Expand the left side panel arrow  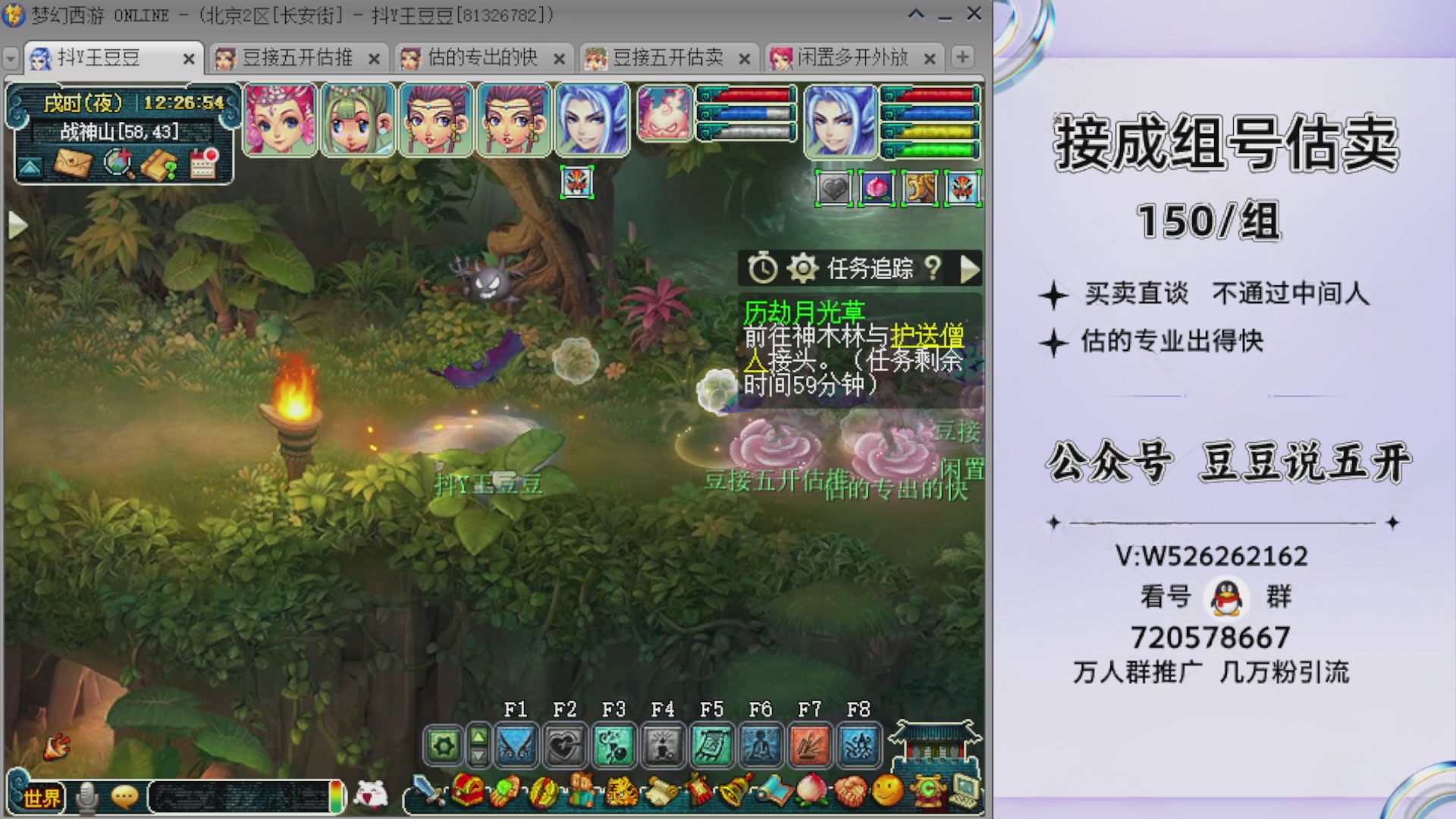pos(17,225)
